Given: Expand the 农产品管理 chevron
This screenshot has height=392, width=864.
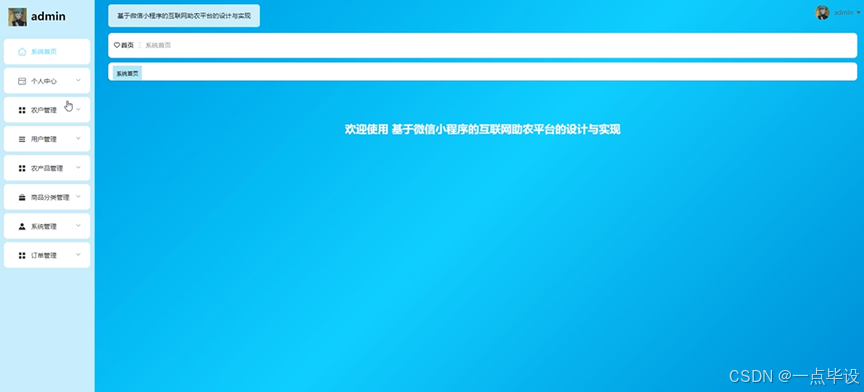Looking at the screenshot, I should point(78,168).
